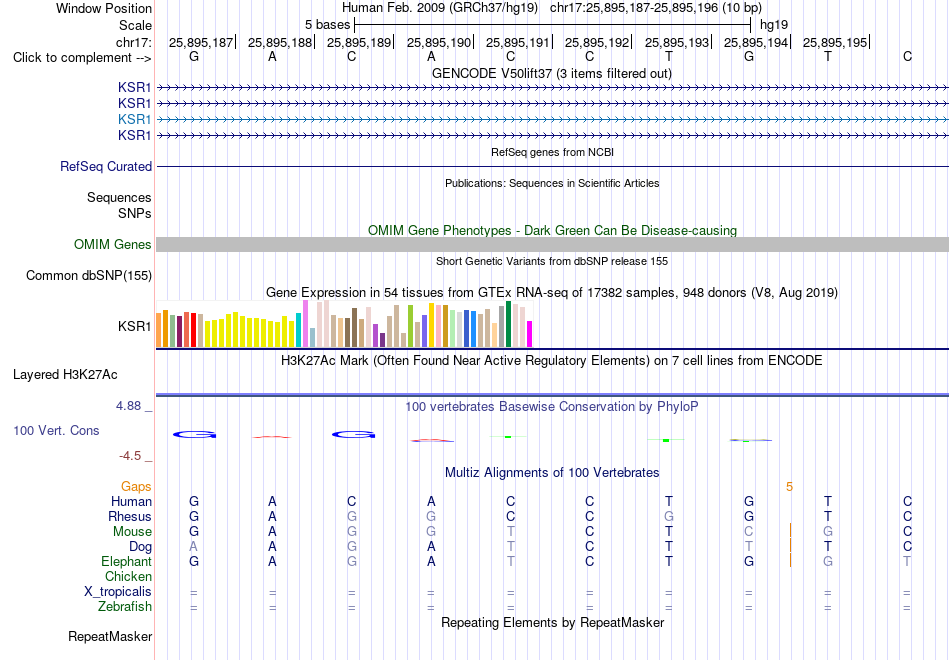
Task: Click the 4.88 PhyloP upper limit value
Action: (128, 406)
